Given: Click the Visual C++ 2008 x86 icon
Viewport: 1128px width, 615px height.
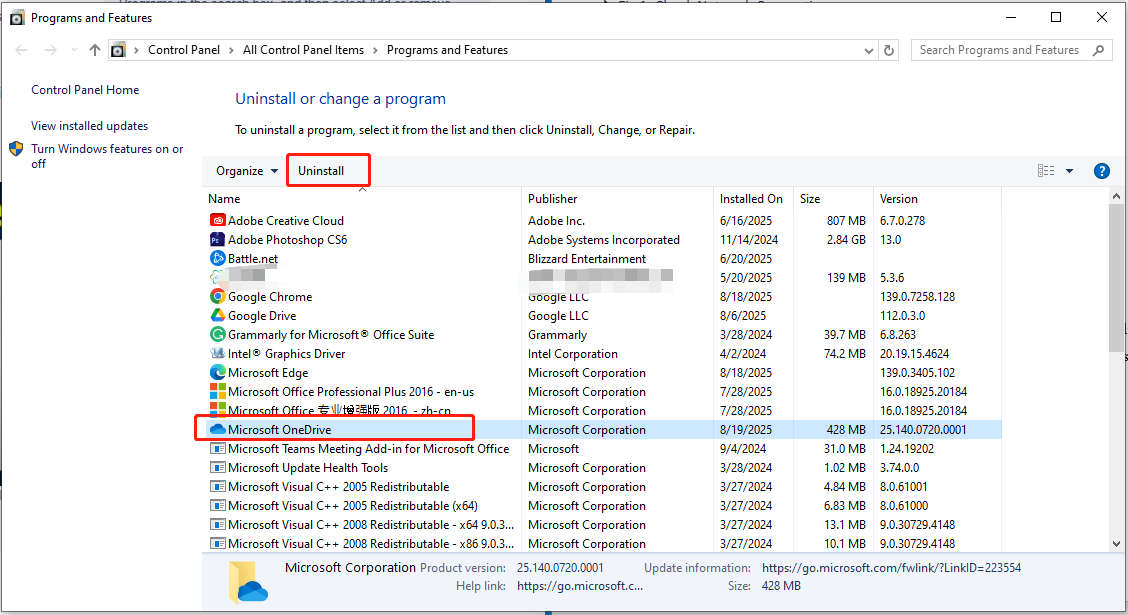Looking at the screenshot, I should click(217, 544).
